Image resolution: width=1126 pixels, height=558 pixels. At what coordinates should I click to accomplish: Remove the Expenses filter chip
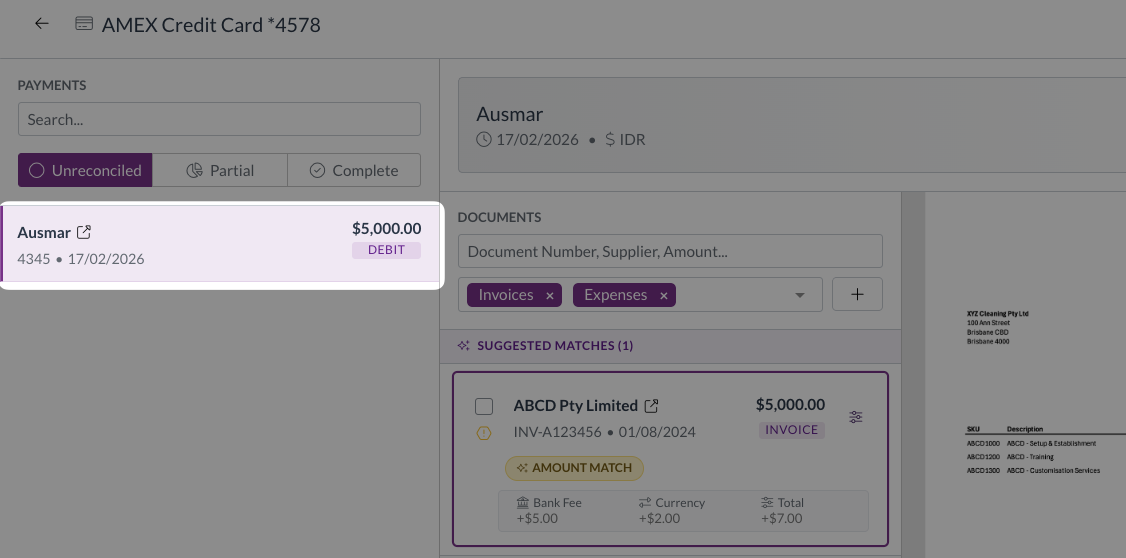click(x=663, y=296)
